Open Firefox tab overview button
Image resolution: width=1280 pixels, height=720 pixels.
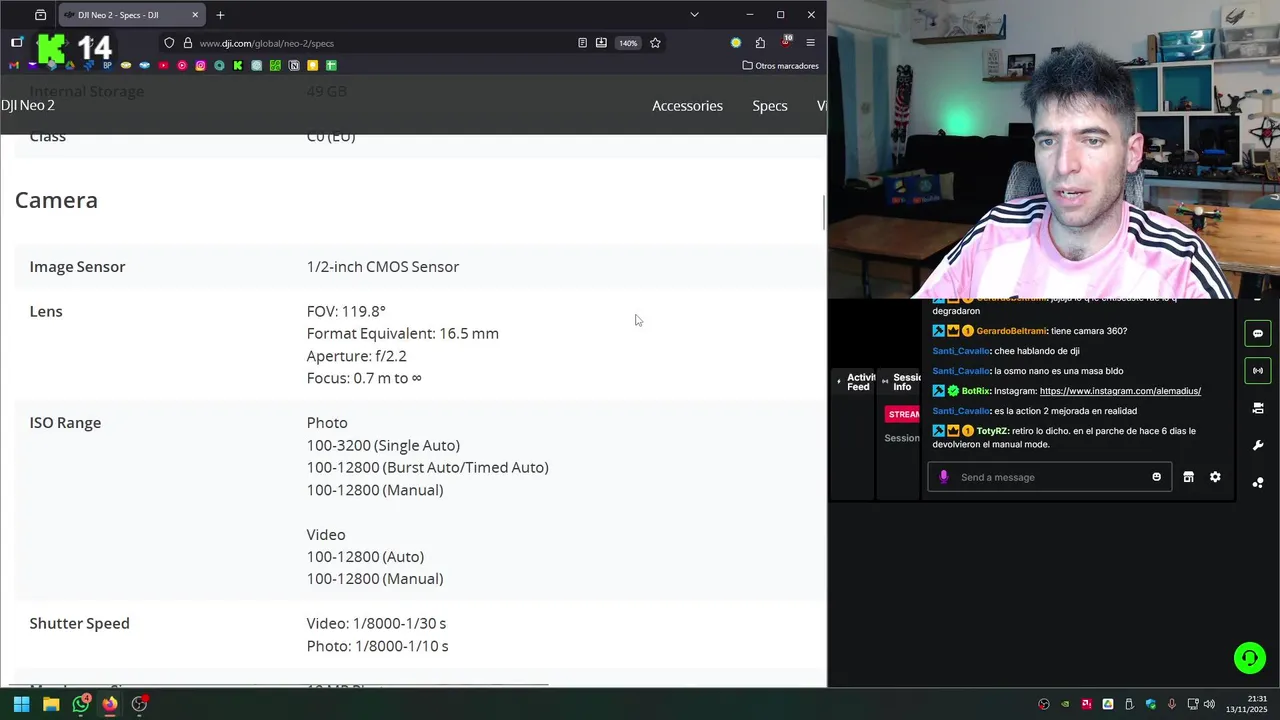pyautogui.click(x=40, y=15)
